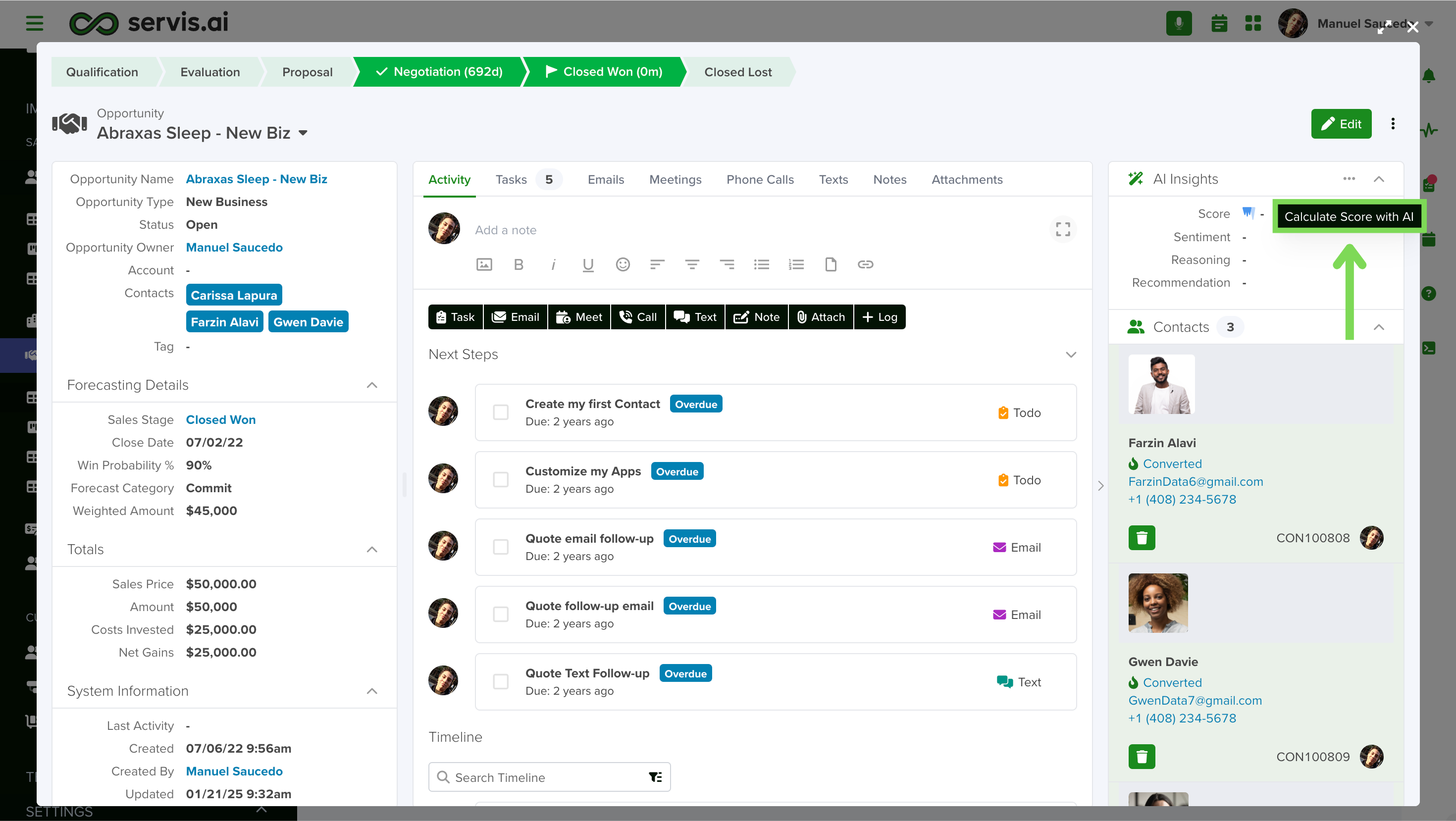Click the Carissa Lapura contact tag
Screen dimensions: 1456x821
[233, 295]
